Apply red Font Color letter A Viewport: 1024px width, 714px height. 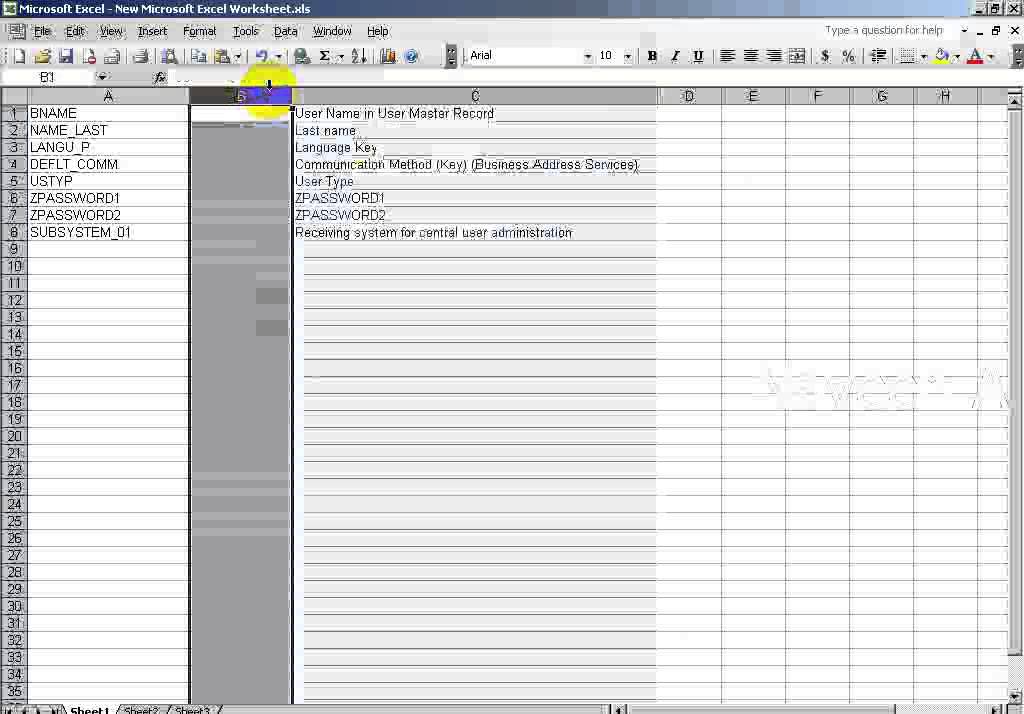pos(975,56)
